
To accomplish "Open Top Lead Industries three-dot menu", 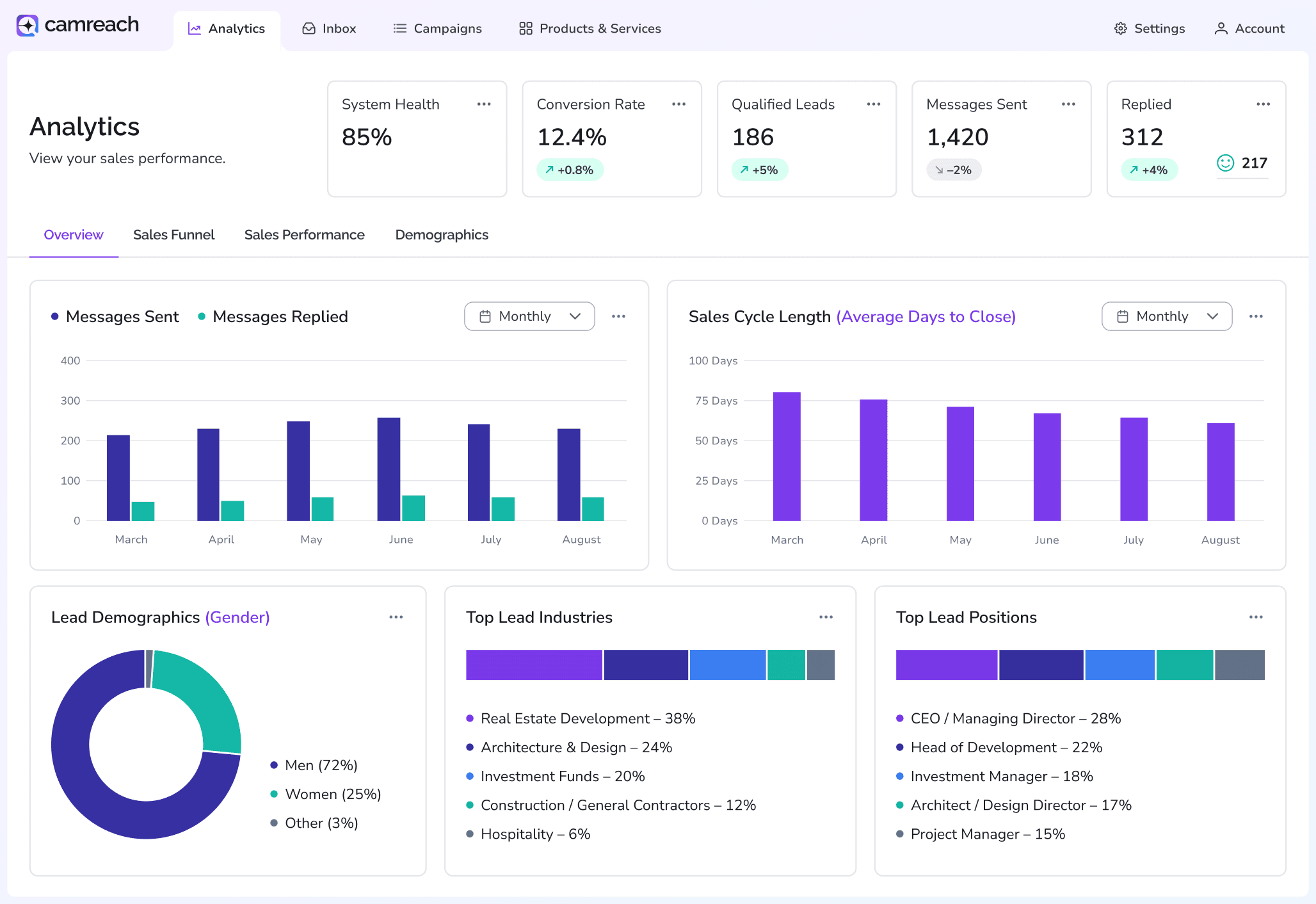I will (x=826, y=617).
